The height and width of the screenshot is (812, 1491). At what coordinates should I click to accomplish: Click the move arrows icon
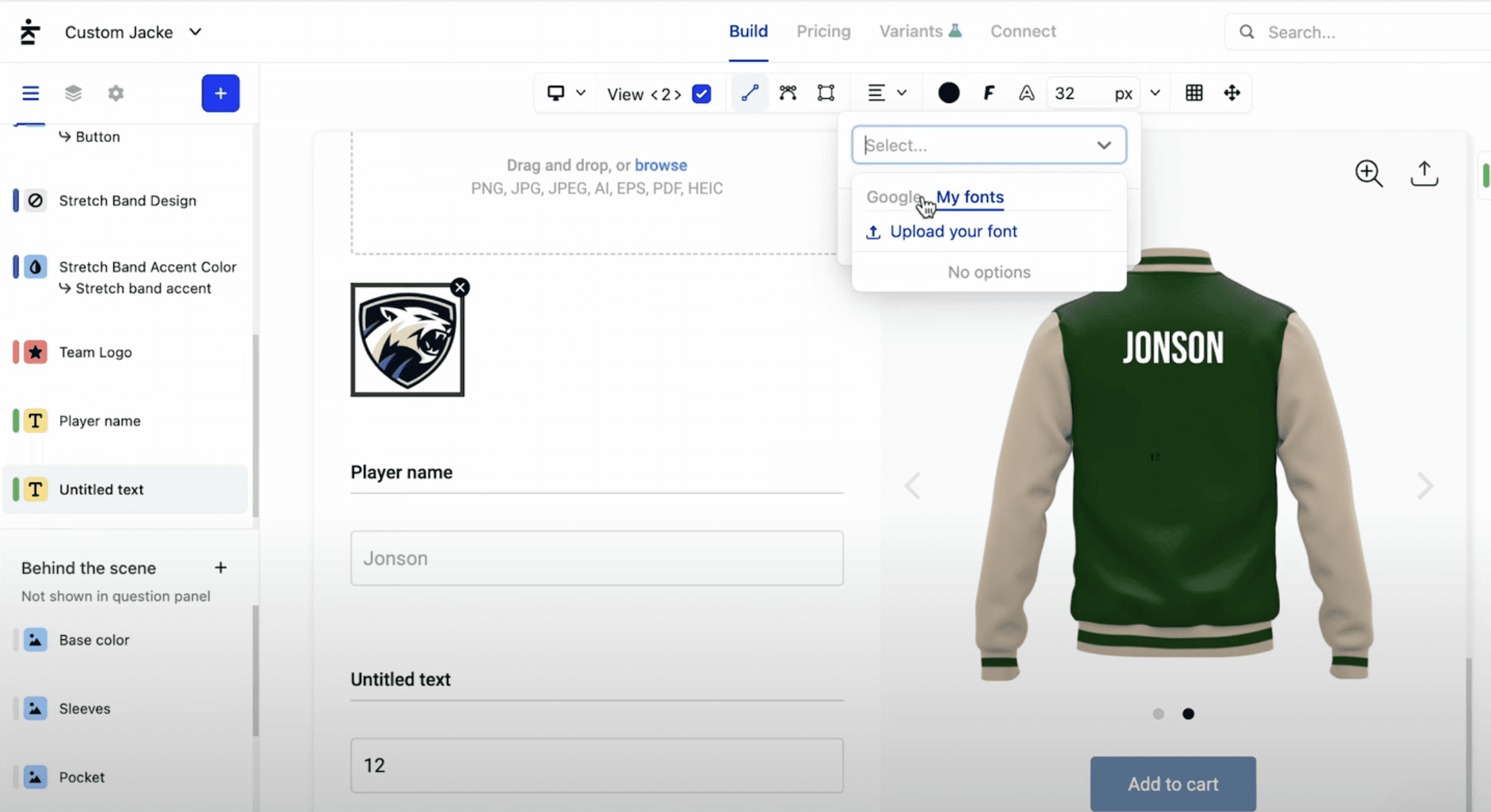point(1232,93)
